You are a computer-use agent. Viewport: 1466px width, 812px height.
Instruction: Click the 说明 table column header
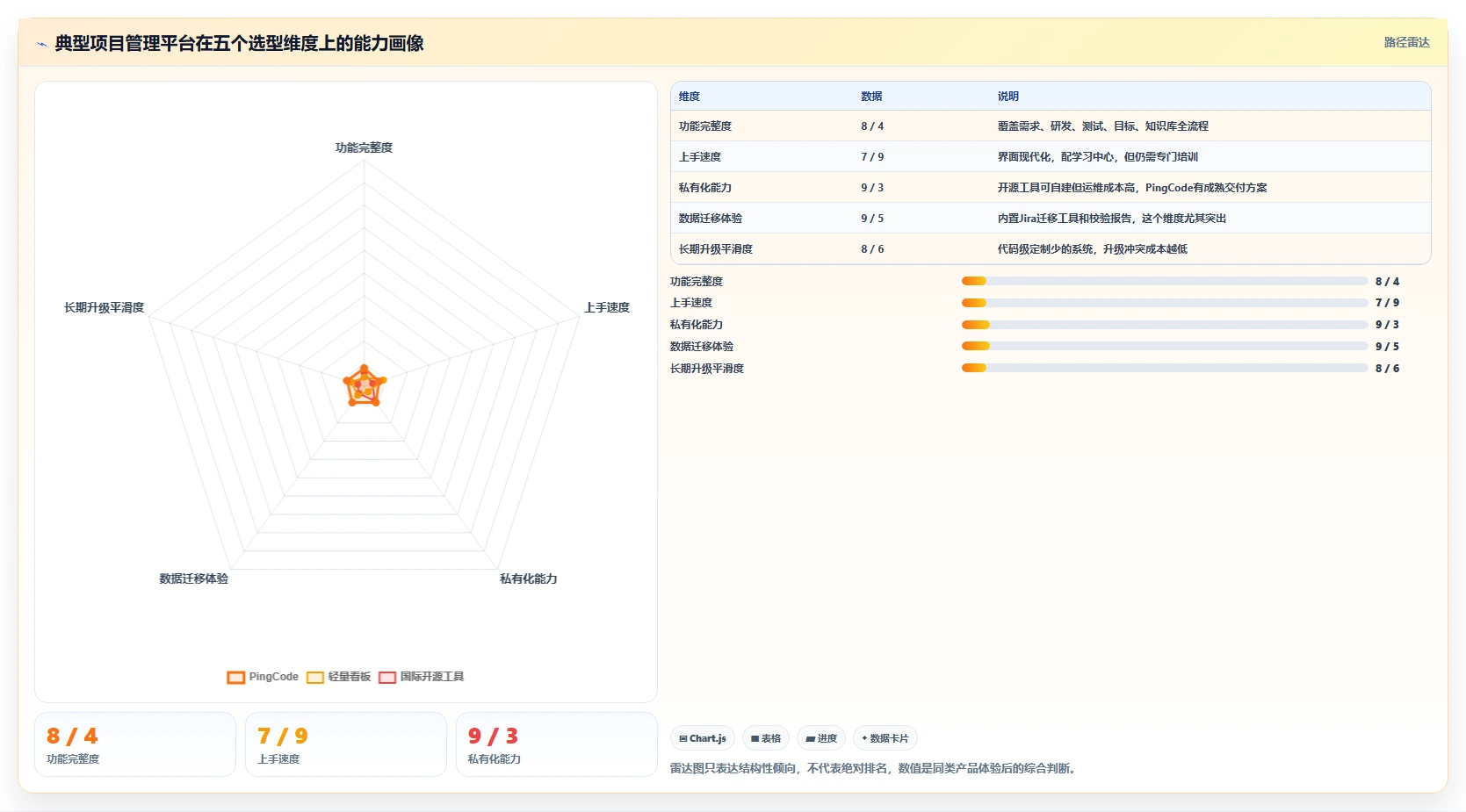1008,97
